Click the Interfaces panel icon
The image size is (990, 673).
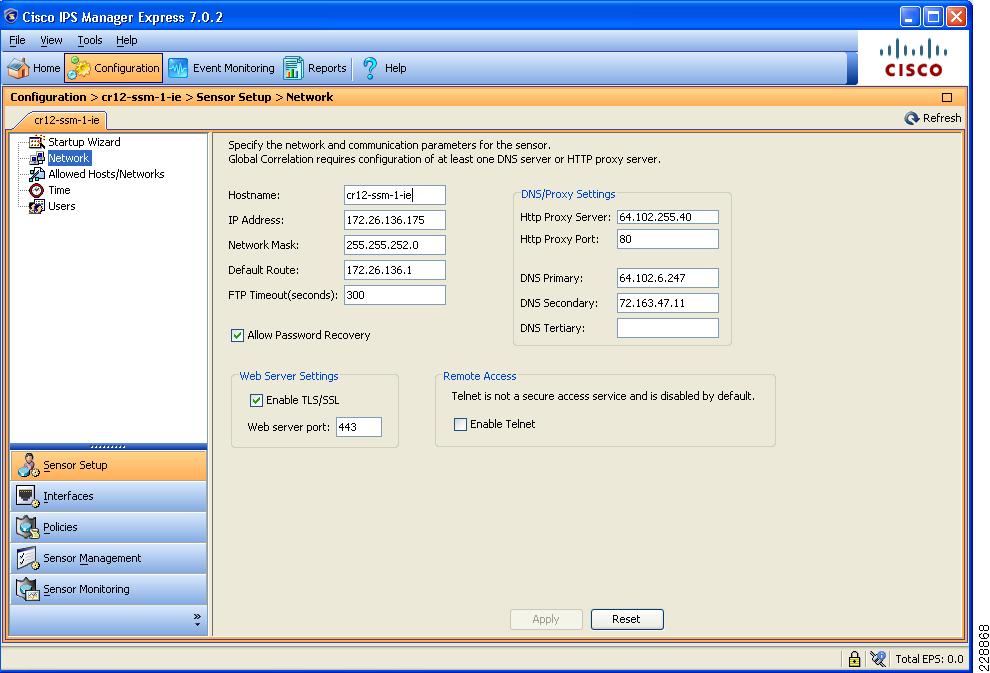coord(28,496)
